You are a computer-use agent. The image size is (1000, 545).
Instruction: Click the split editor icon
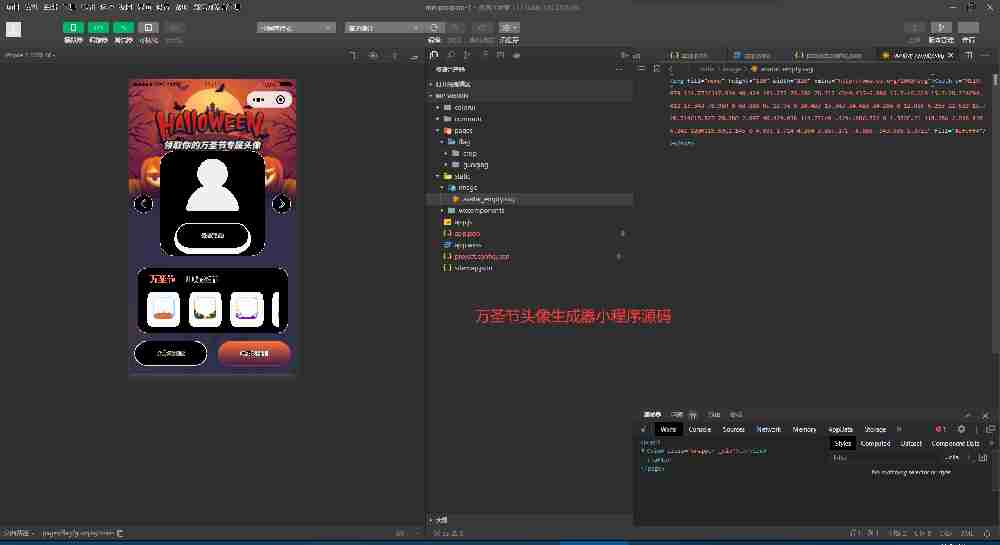[969, 55]
